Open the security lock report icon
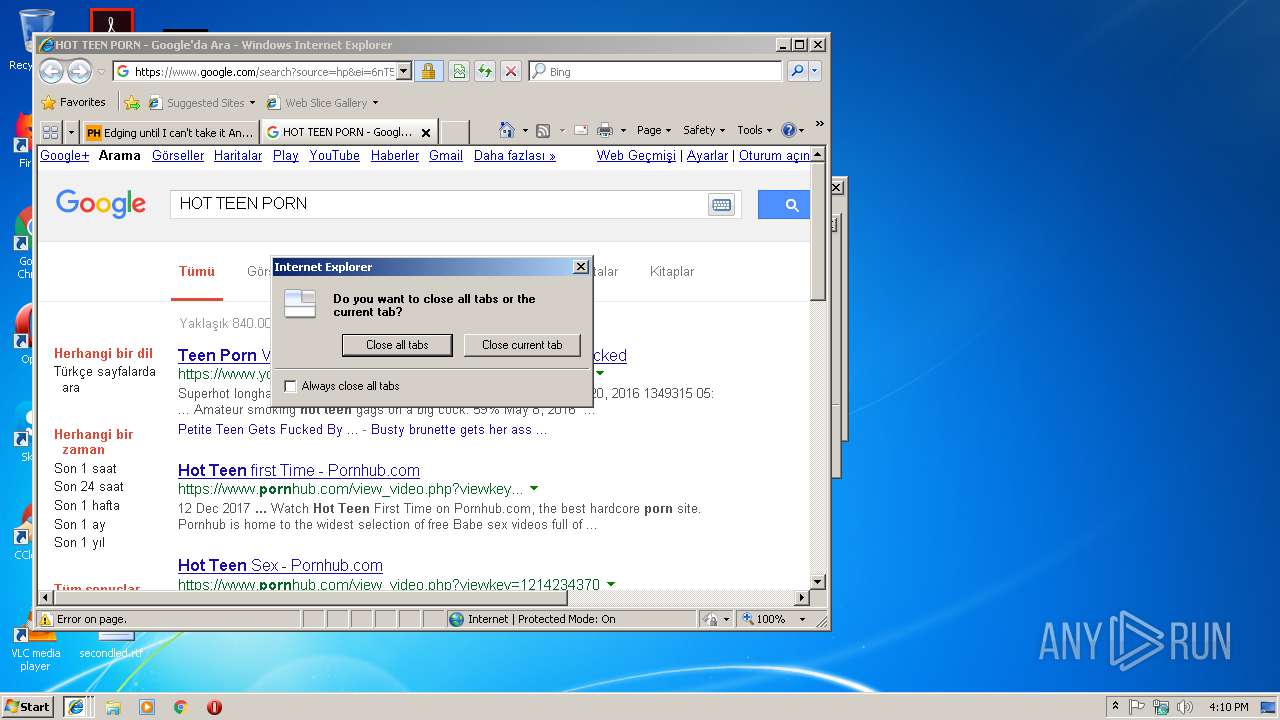 tap(428, 71)
